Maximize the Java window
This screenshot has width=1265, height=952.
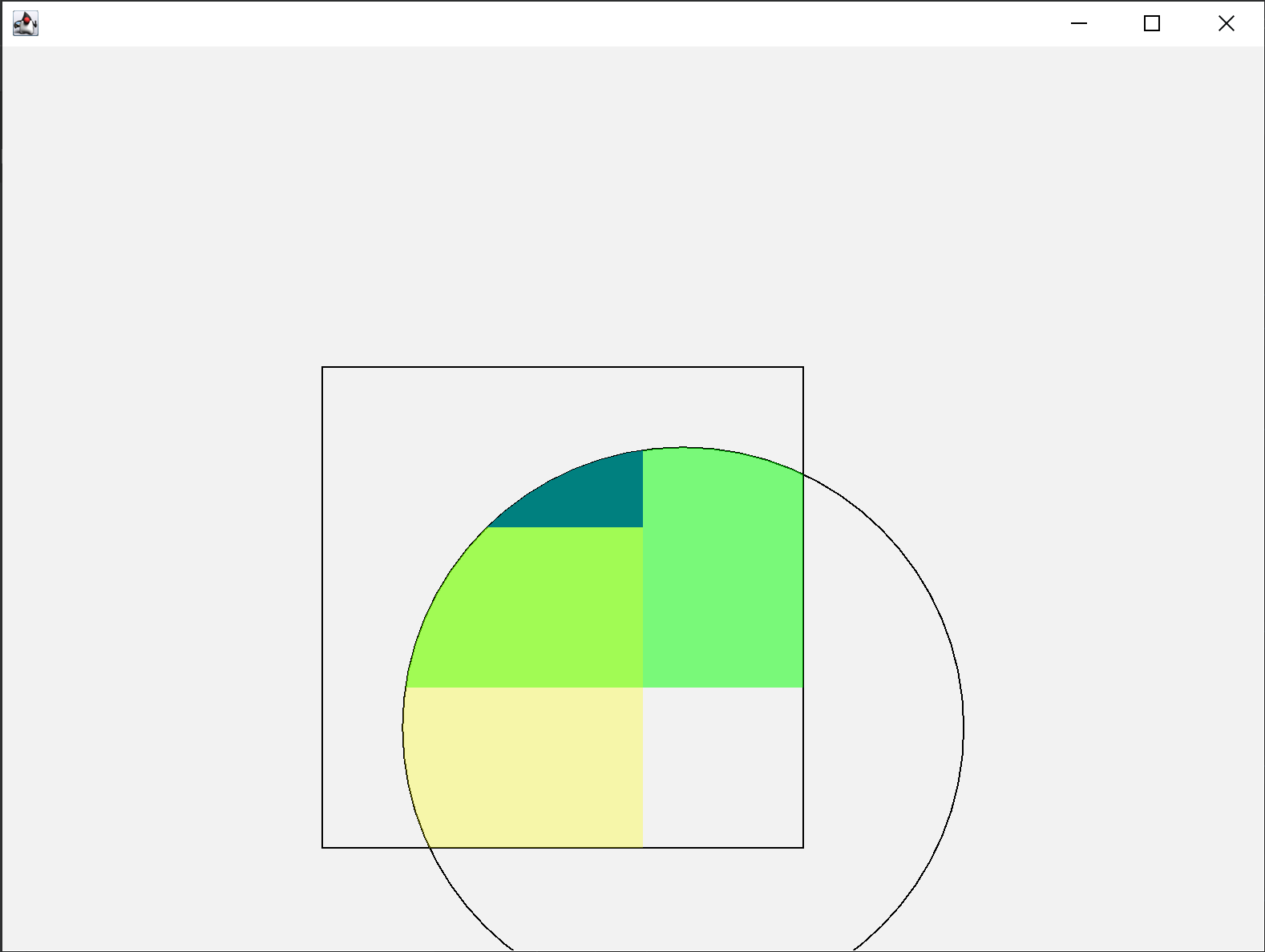[x=1152, y=24]
